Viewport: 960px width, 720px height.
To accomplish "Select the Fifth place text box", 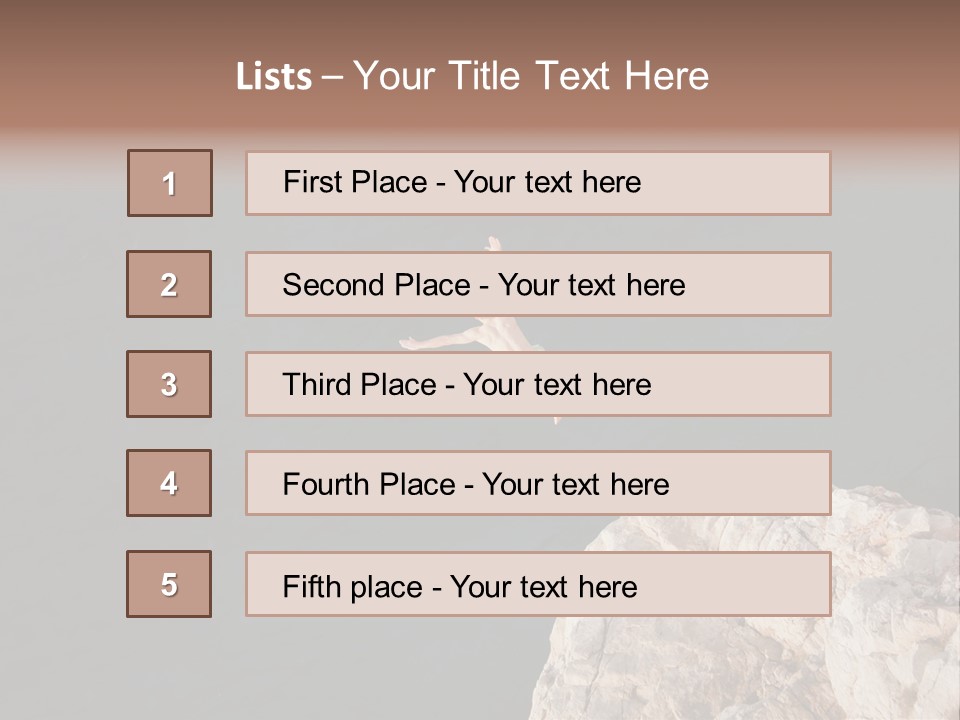I will 538,584.
